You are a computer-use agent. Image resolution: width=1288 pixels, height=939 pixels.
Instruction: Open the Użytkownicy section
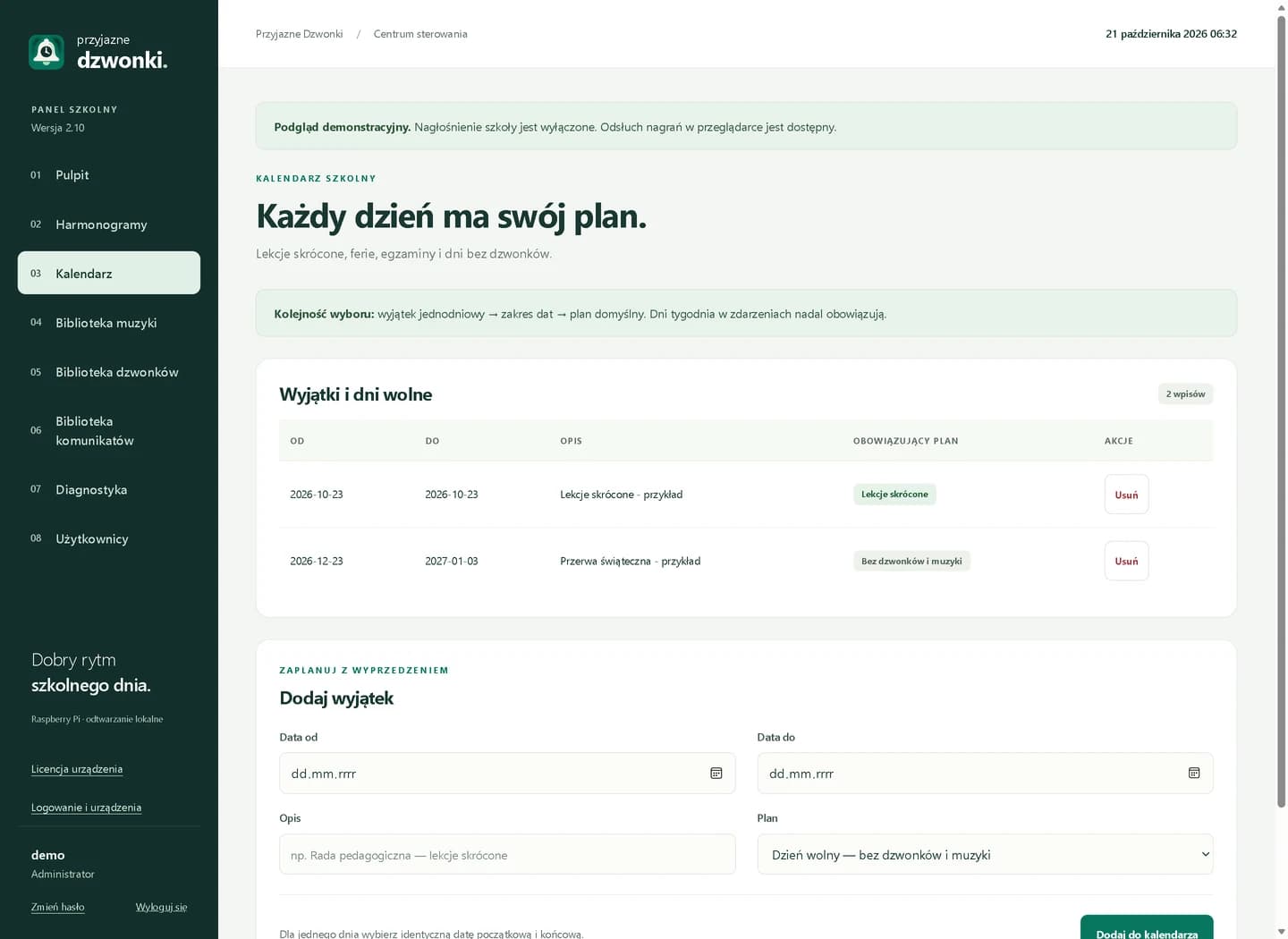pos(109,538)
